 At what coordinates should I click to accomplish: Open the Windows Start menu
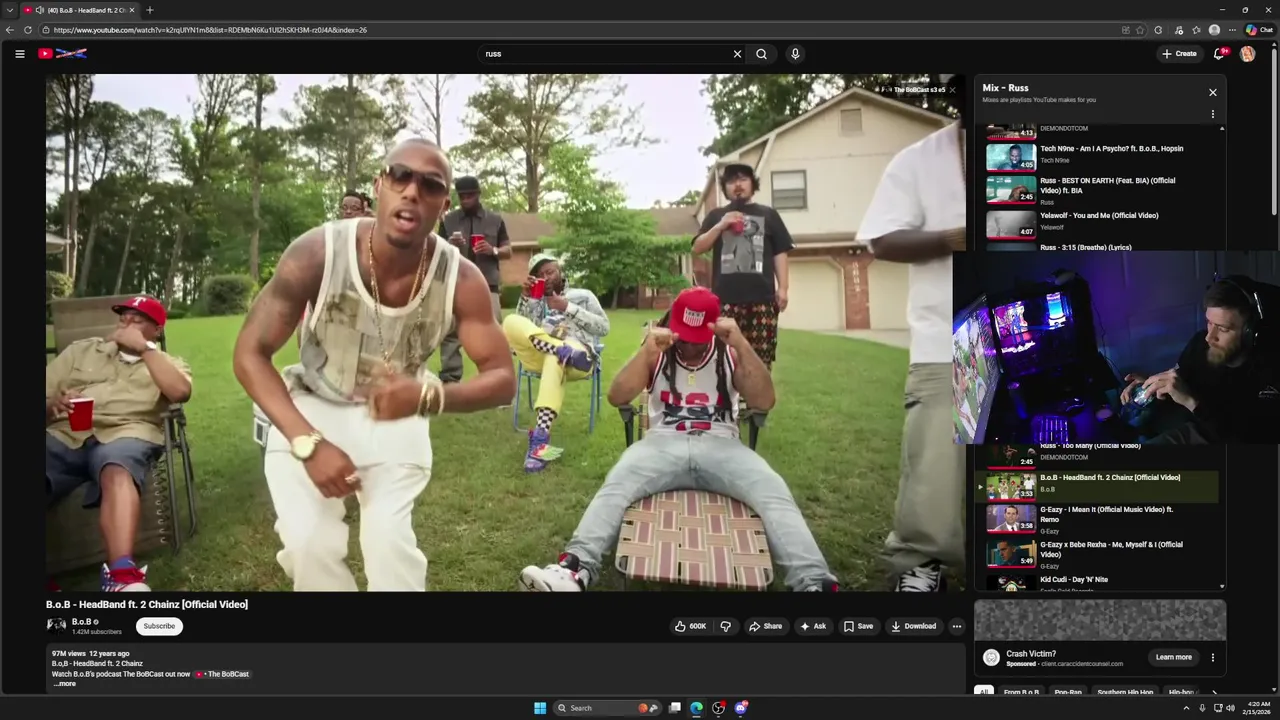click(540, 708)
